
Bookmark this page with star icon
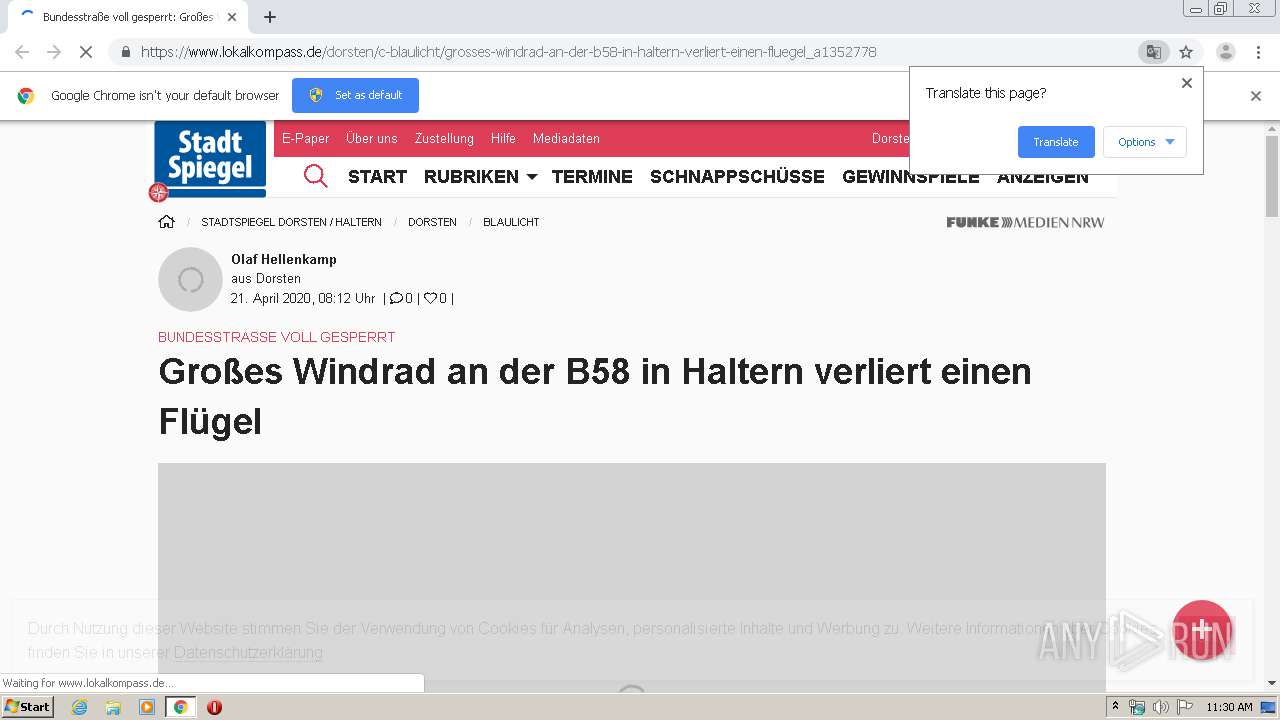point(1186,52)
